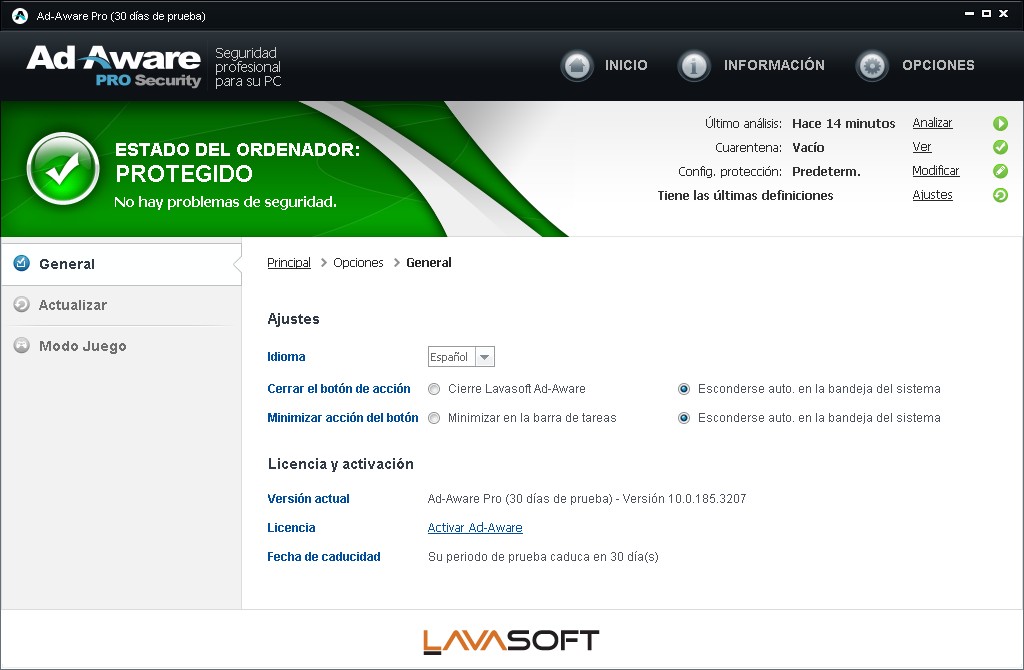This screenshot has width=1024, height=670.
Task: Click the green play icon beside Analizar
Action: click(1000, 123)
